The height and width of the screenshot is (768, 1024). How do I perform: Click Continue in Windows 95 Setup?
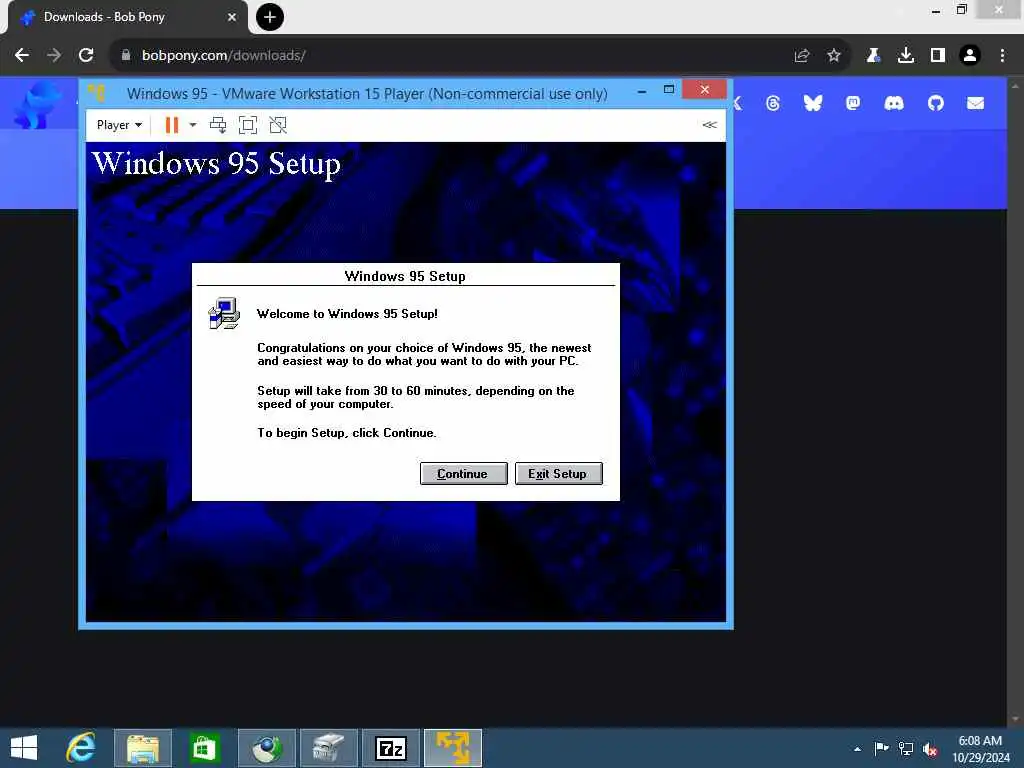pos(463,473)
